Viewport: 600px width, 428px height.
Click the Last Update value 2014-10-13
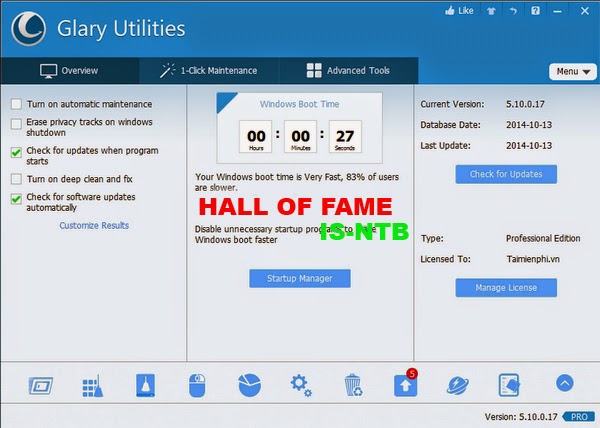click(x=529, y=145)
